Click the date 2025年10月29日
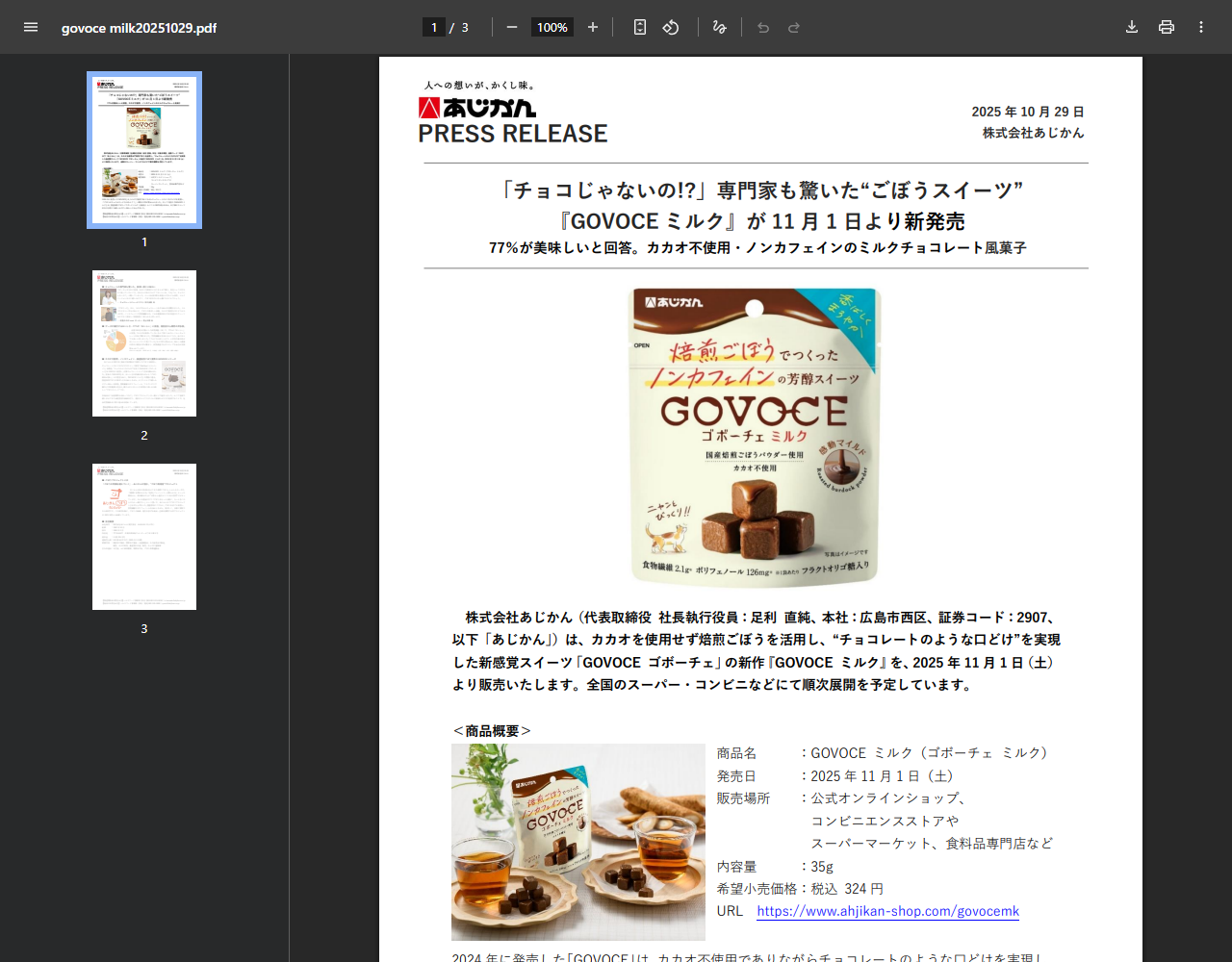Viewport: 1232px width, 962px height. 1028,112
